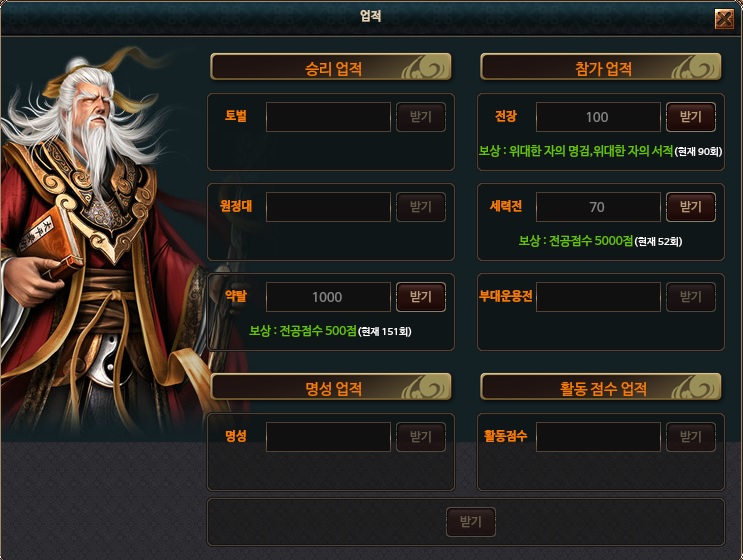Click the 활동점수 받기 button
This screenshot has width=743, height=560.
tap(691, 437)
